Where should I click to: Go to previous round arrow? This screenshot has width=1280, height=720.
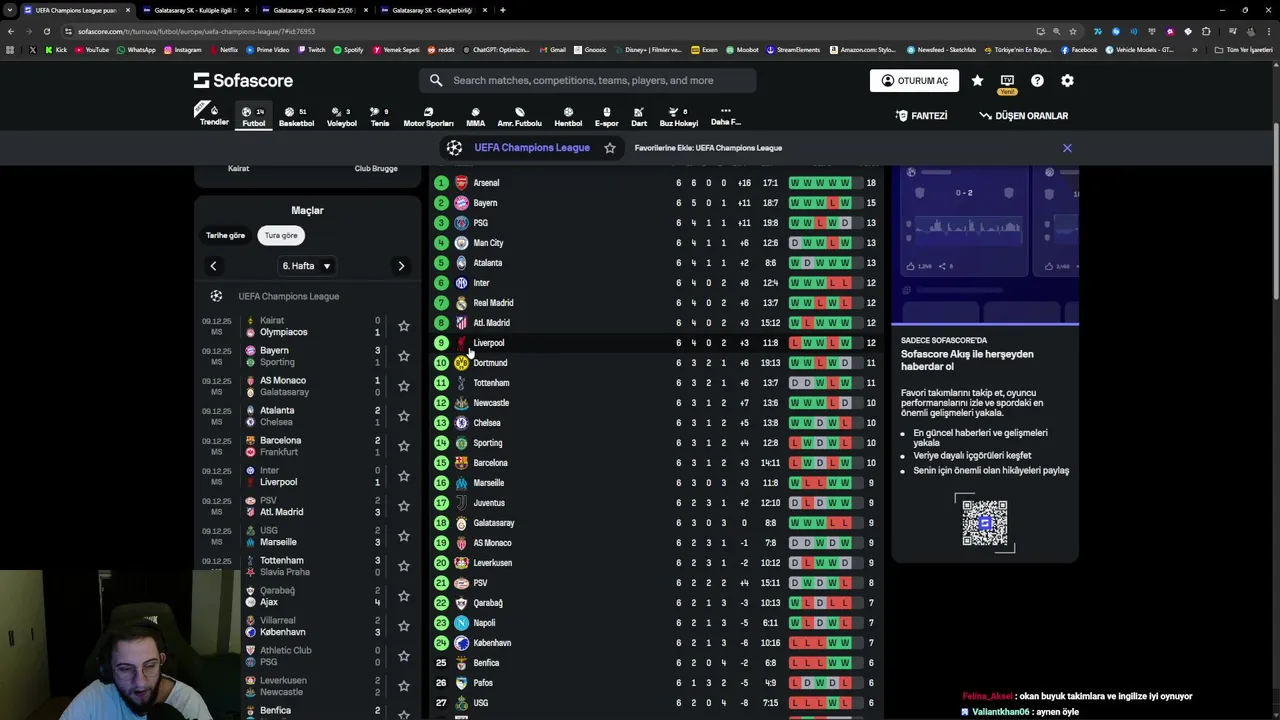213,266
